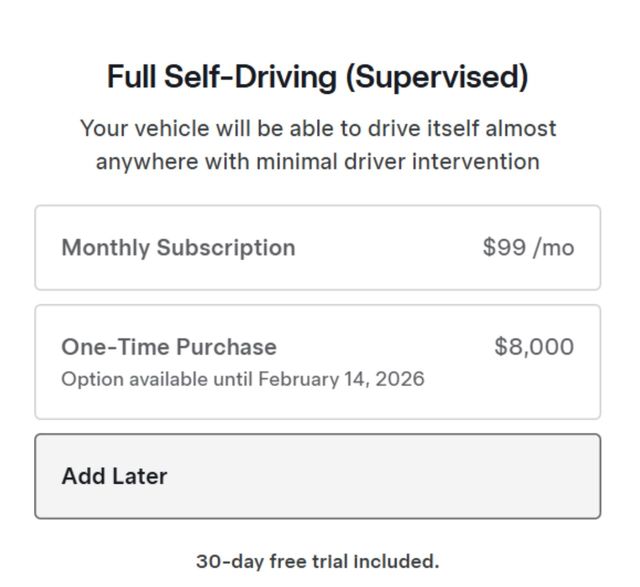Click the 30-day free trial included text

coord(317,561)
